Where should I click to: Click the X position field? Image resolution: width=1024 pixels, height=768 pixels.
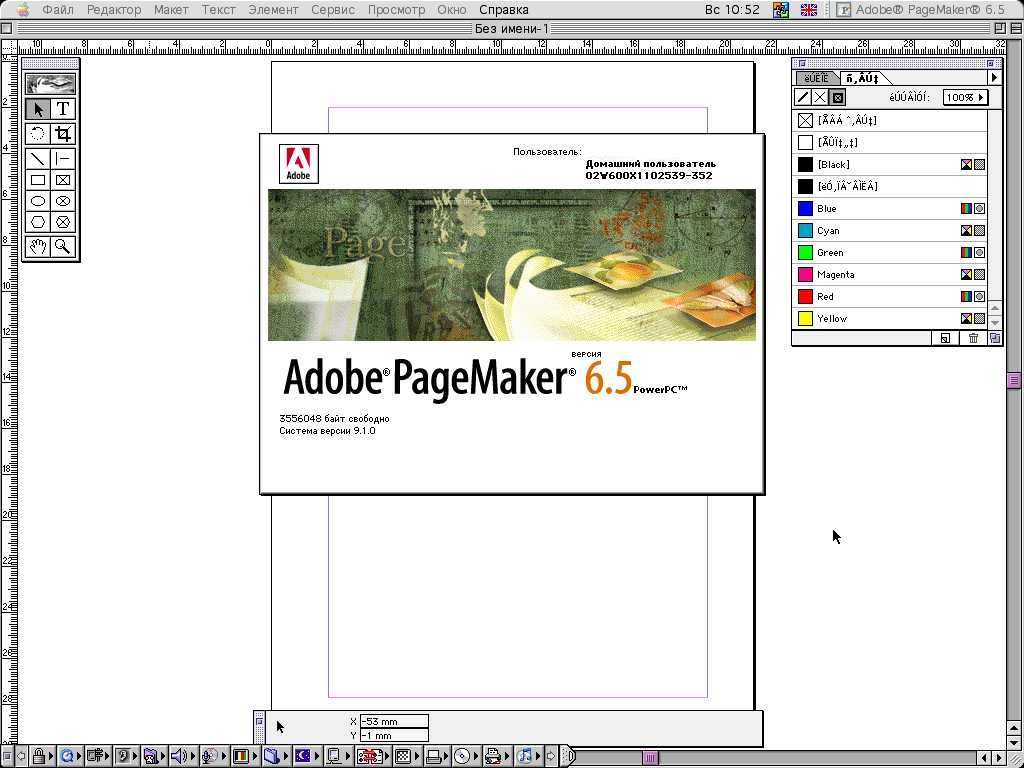tap(394, 722)
